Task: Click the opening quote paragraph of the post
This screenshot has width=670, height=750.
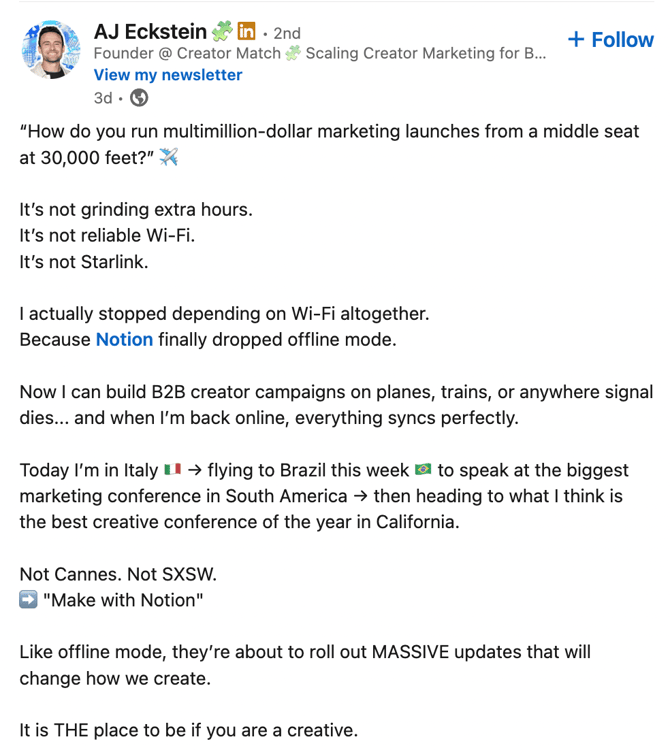Action: (329, 144)
